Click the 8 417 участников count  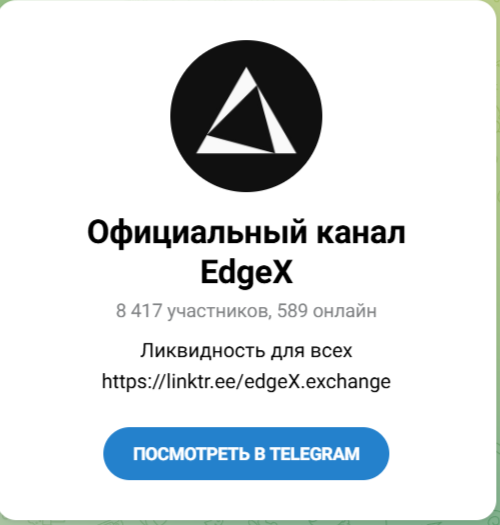pos(194,311)
